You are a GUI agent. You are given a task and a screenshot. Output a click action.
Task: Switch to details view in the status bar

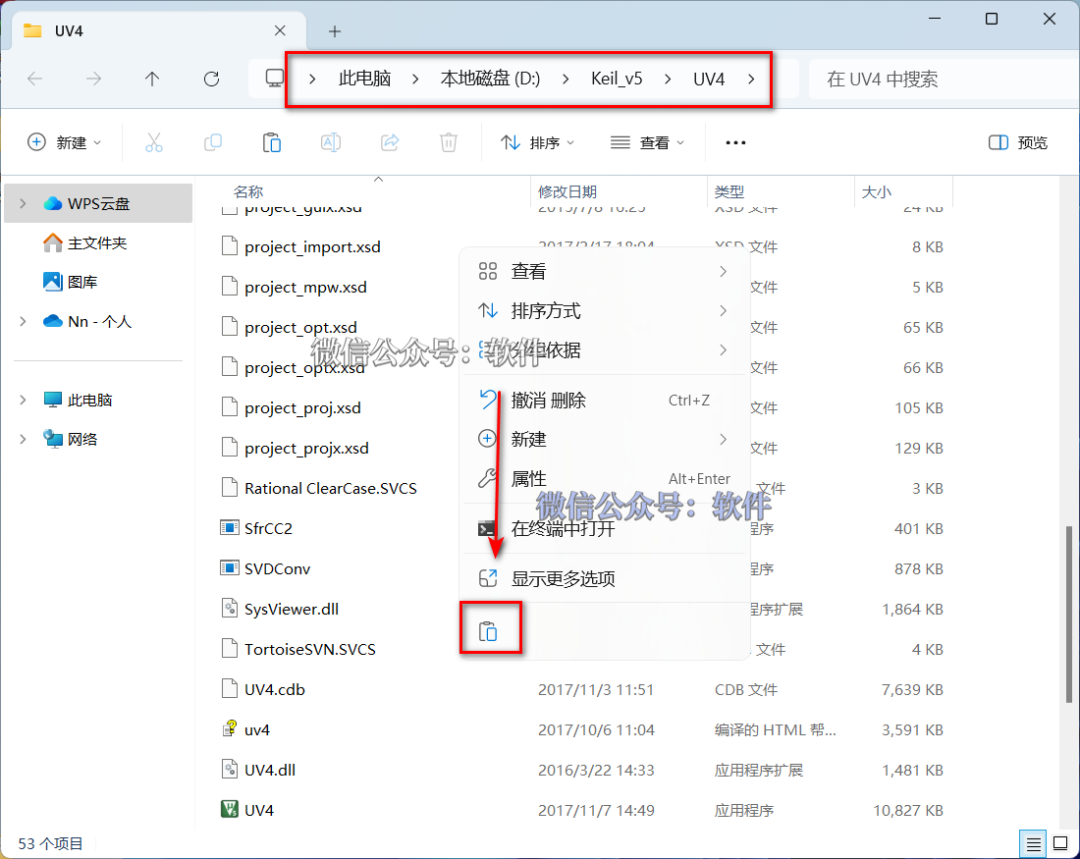click(x=1033, y=843)
